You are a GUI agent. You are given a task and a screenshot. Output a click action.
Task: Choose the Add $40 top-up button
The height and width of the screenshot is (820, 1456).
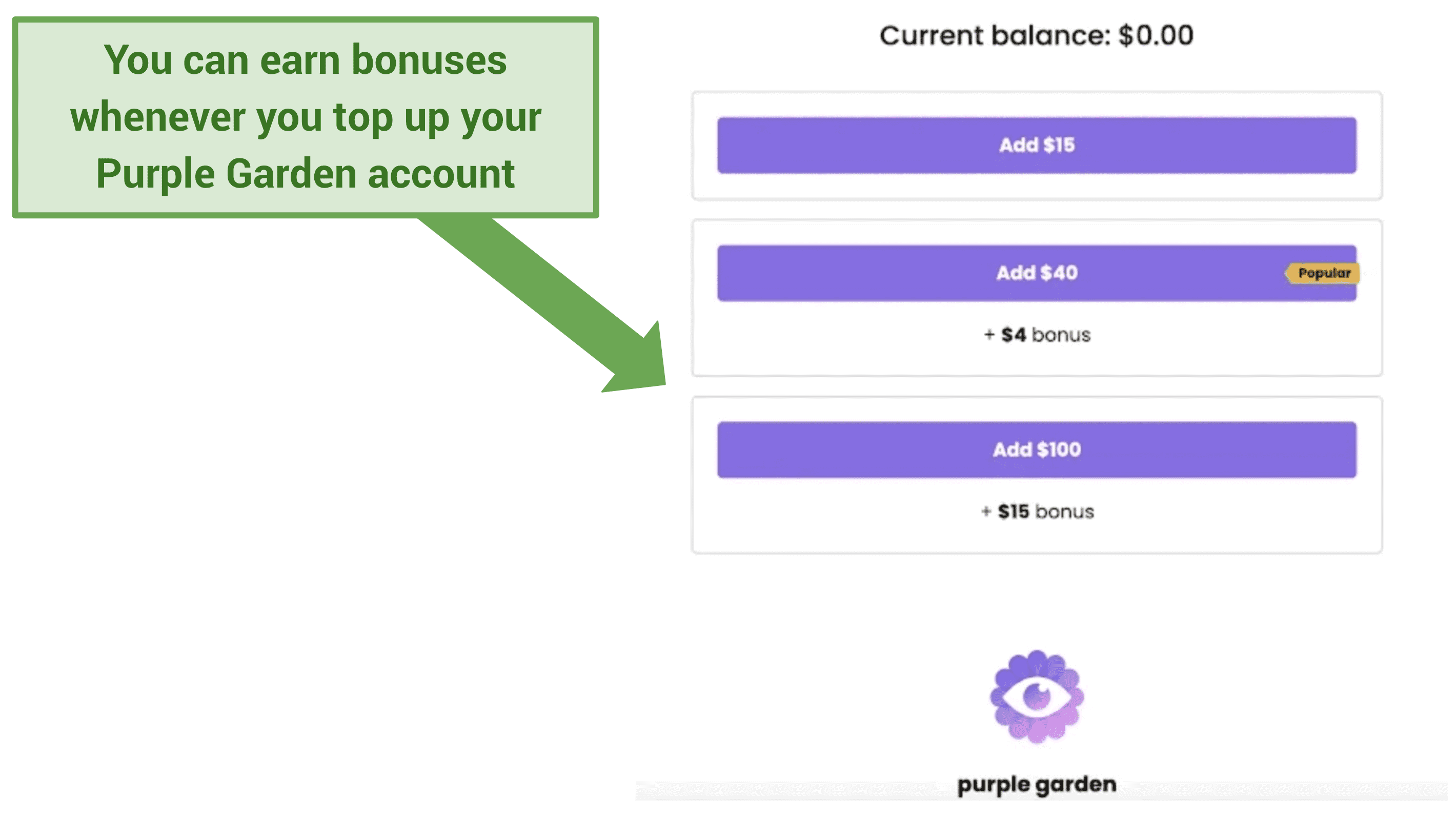click(x=1037, y=273)
